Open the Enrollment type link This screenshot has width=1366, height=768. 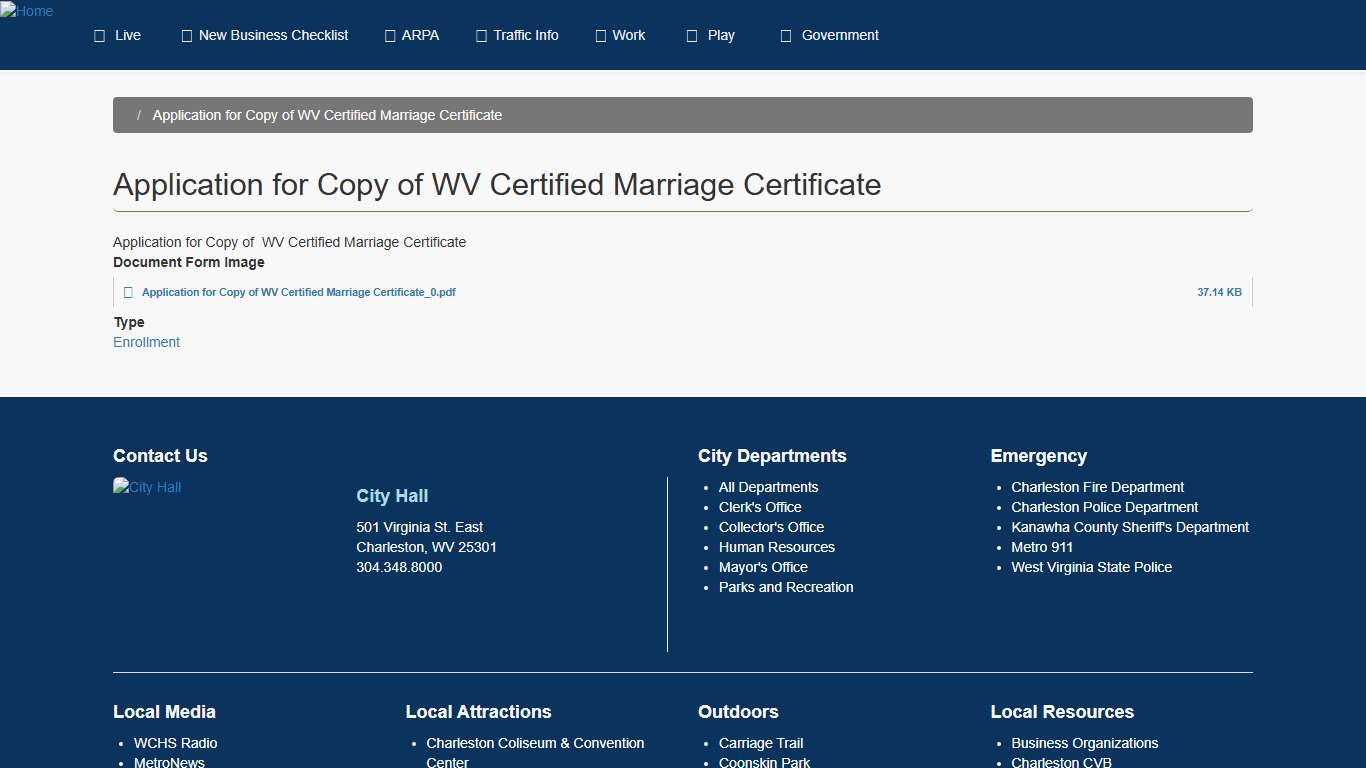point(146,342)
